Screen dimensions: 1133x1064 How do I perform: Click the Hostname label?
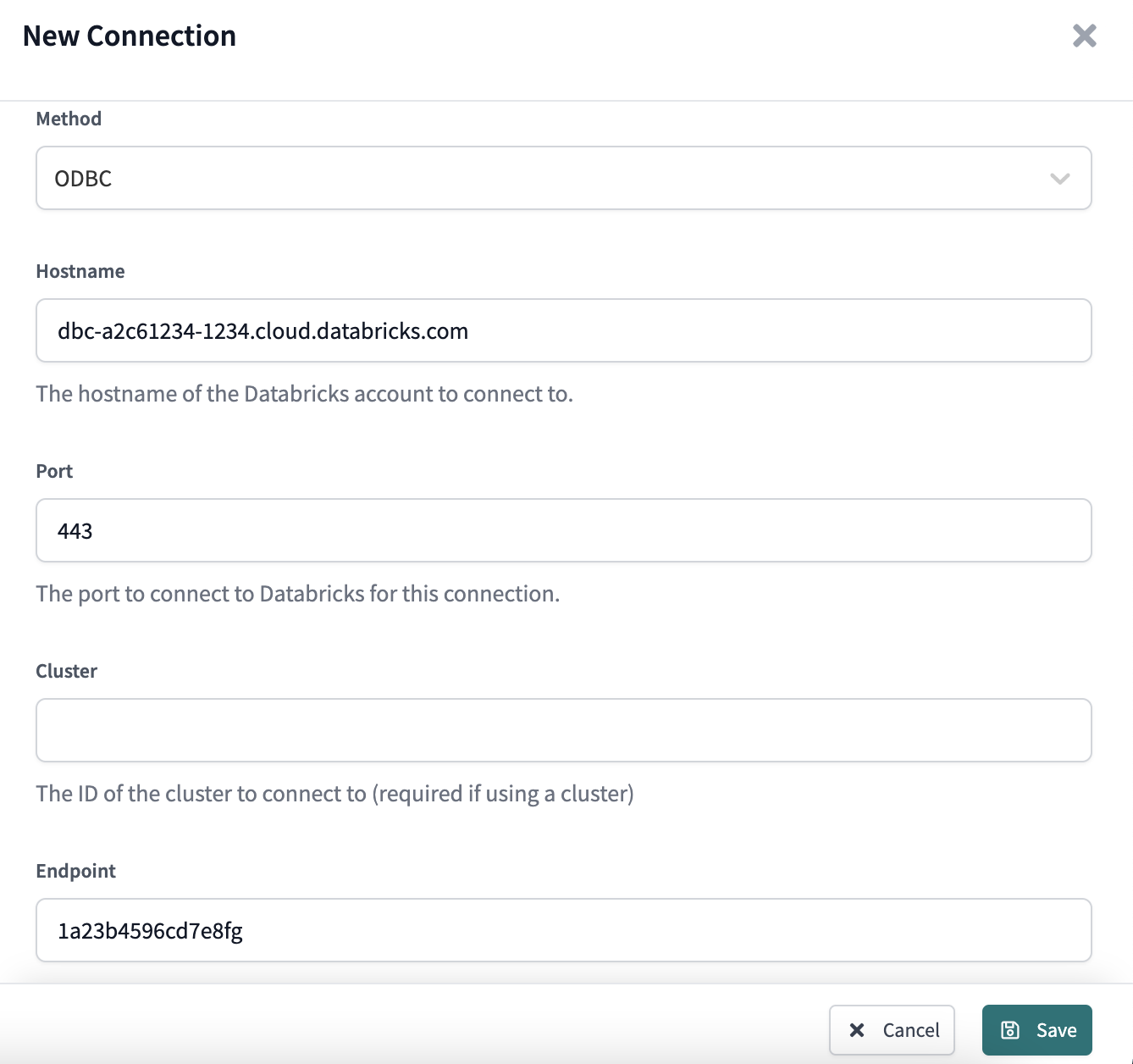pos(80,271)
